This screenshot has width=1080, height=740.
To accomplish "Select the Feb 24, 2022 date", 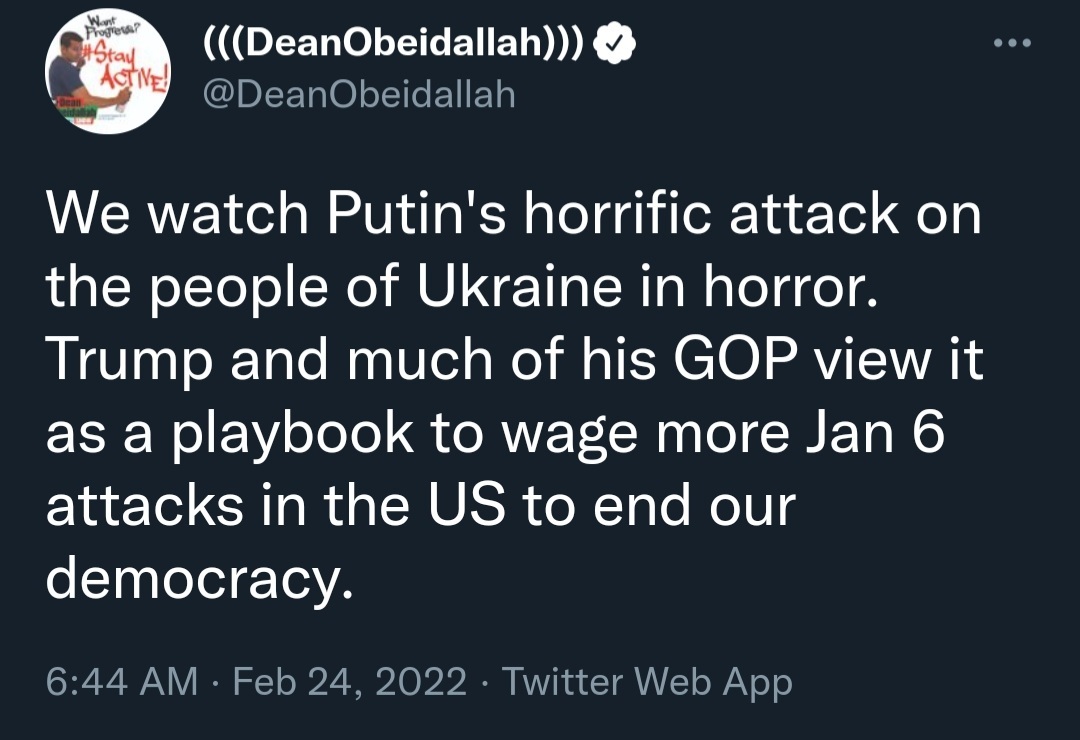I will tap(350, 682).
